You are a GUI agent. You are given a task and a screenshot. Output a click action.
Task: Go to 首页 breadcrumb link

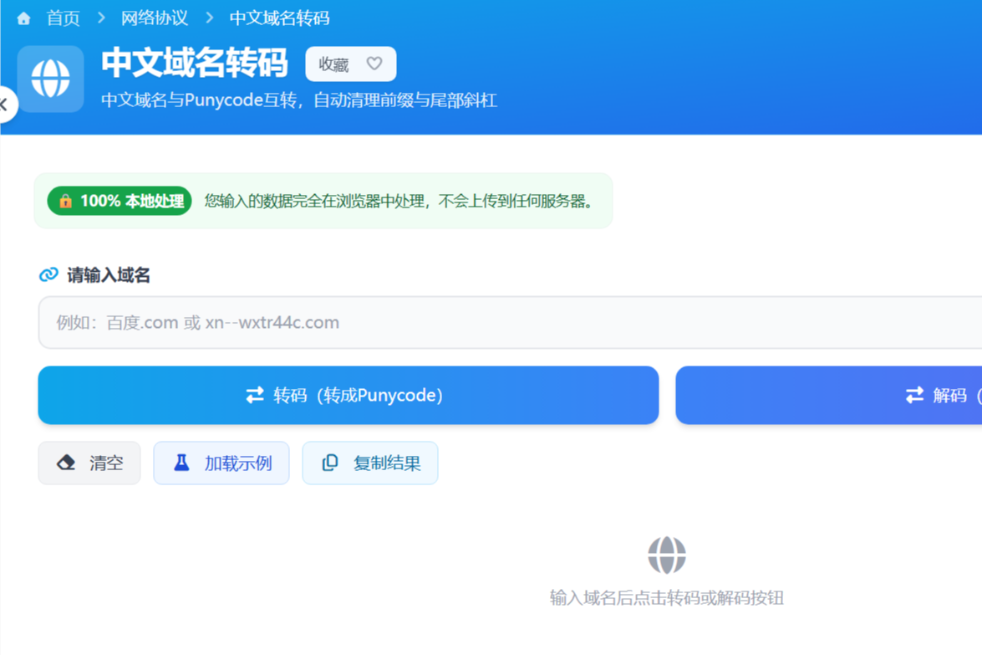(x=63, y=19)
